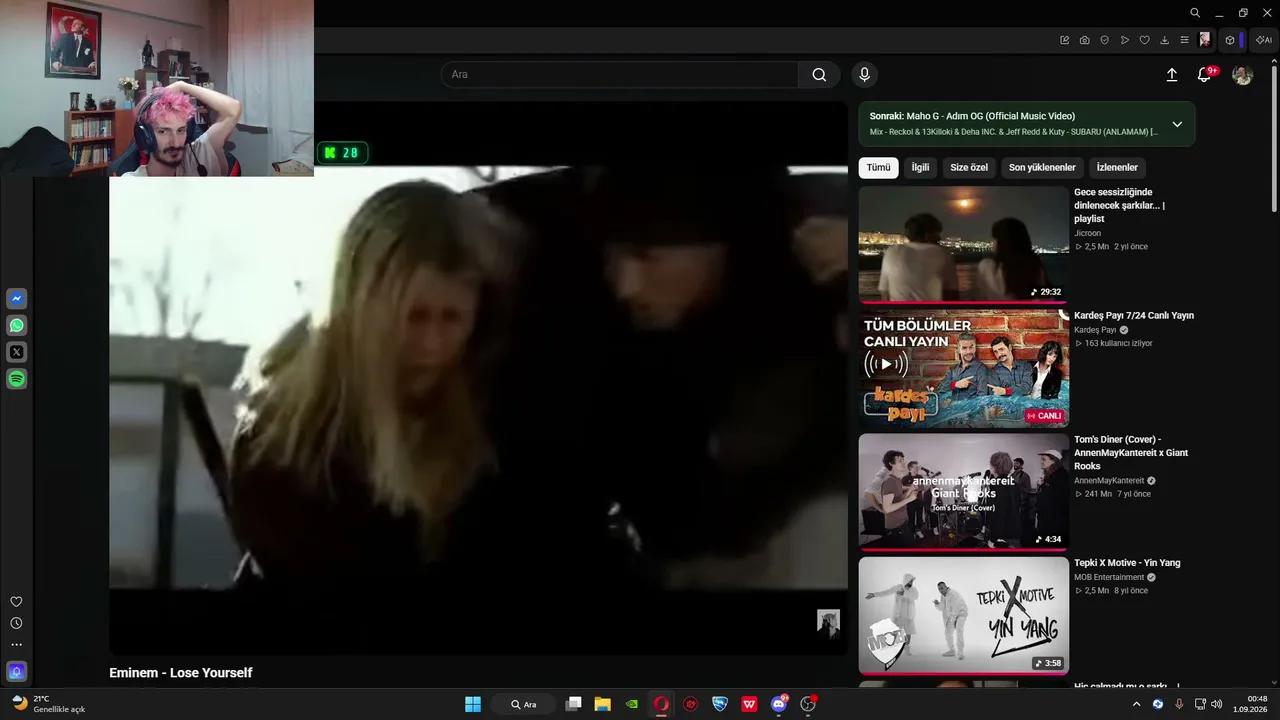Open the easy setup sliders icon
This screenshot has width=1280, height=720.
pos(1185,40)
